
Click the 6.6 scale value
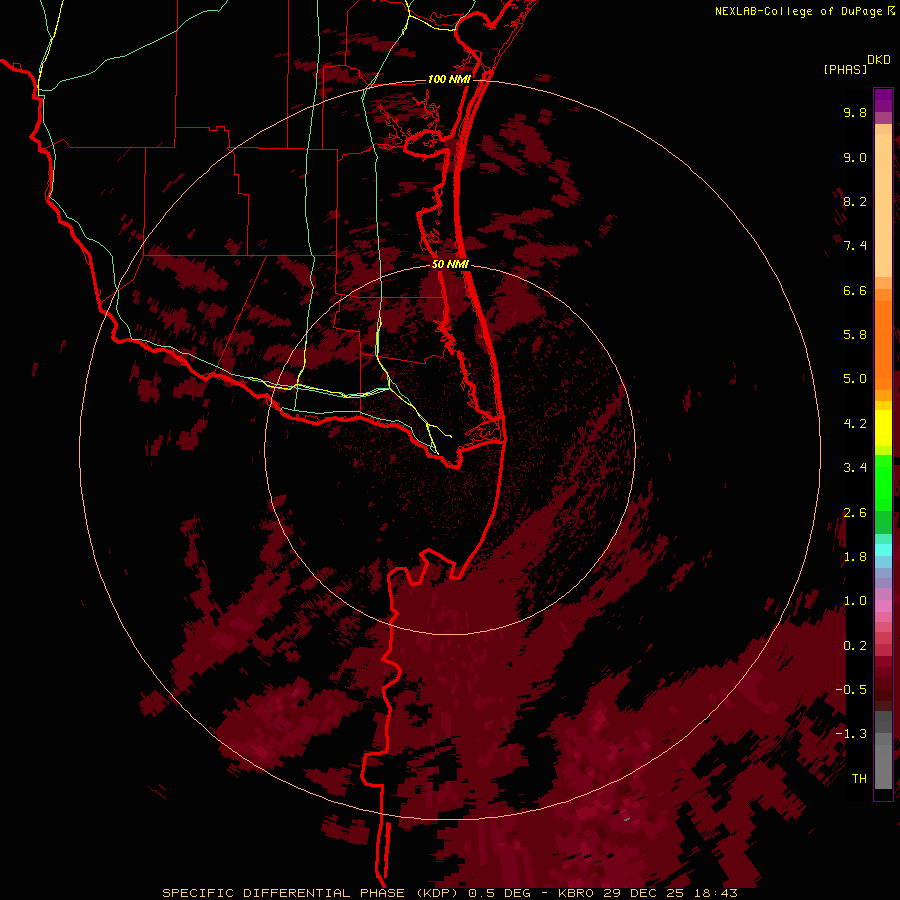pos(855,290)
